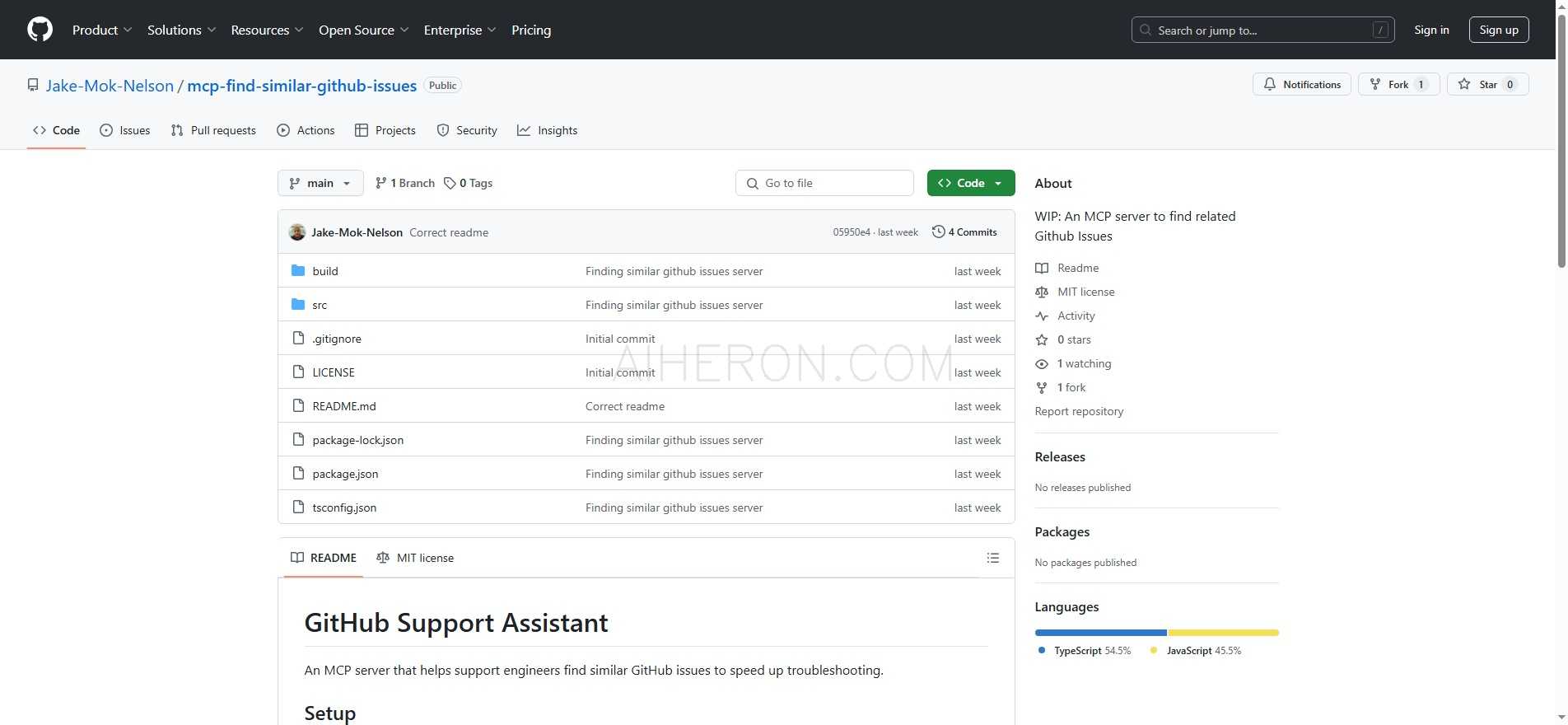Screen dimensions: 1568x725
Task: Open the 4 Commits history link
Action: point(964,232)
